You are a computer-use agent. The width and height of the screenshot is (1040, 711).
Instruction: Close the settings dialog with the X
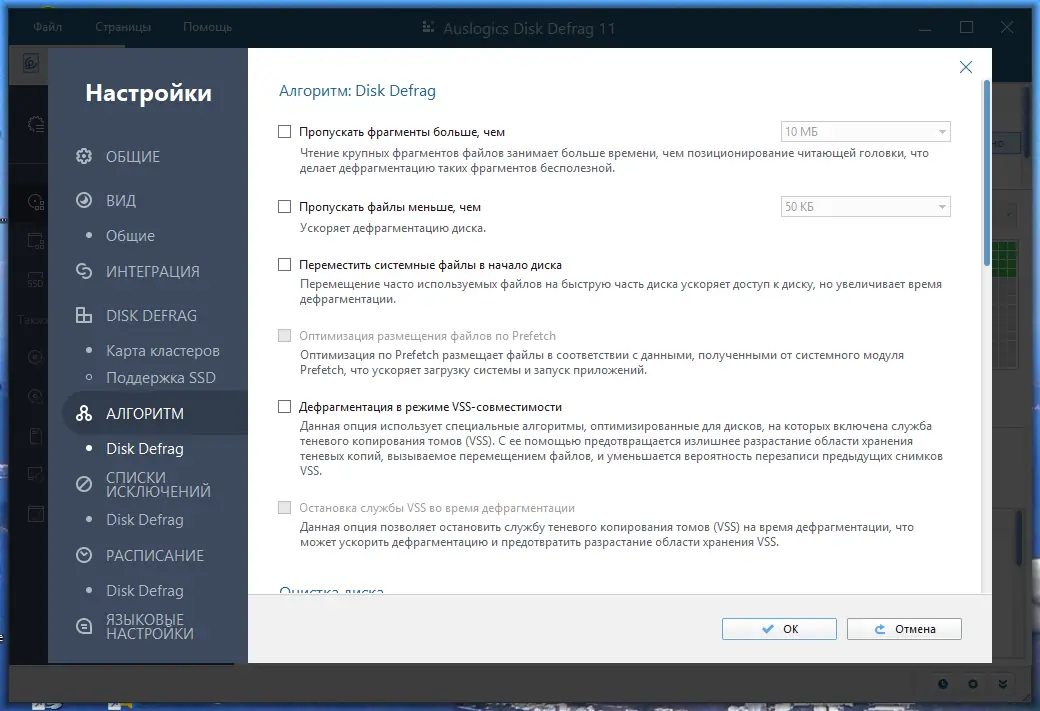click(x=966, y=67)
